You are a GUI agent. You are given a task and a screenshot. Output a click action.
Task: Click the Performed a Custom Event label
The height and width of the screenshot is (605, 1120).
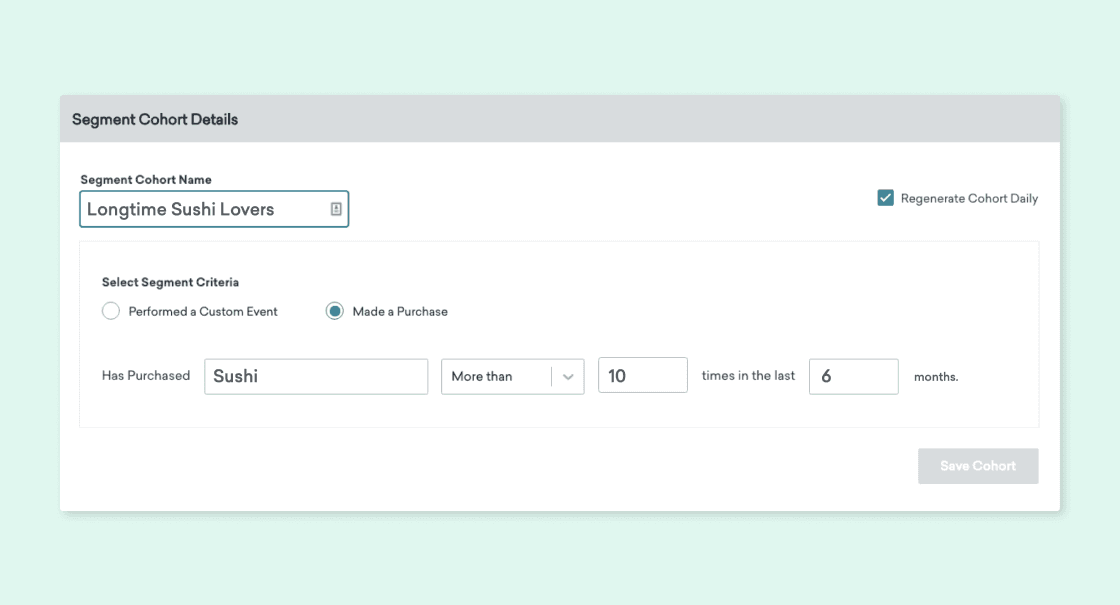203,311
